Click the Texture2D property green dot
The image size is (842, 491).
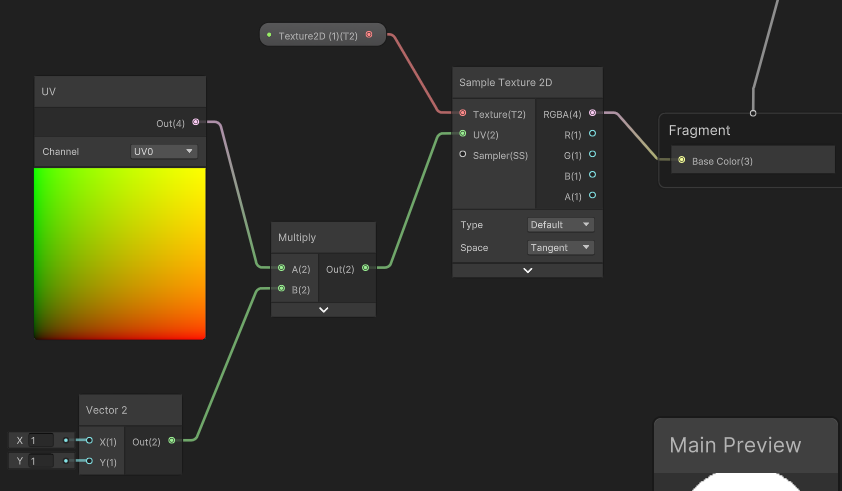tap(269, 35)
